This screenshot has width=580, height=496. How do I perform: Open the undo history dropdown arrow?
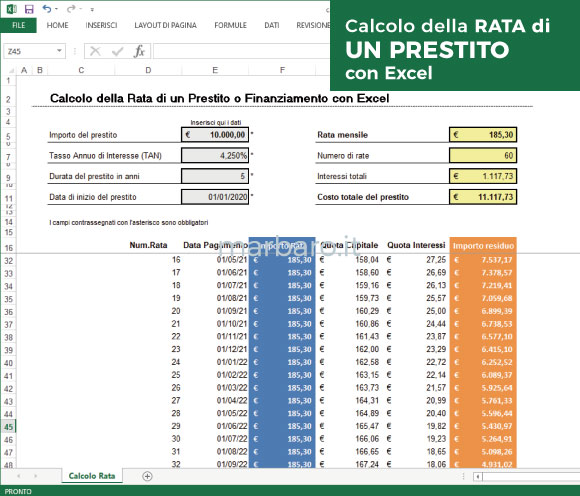point(57,9)
